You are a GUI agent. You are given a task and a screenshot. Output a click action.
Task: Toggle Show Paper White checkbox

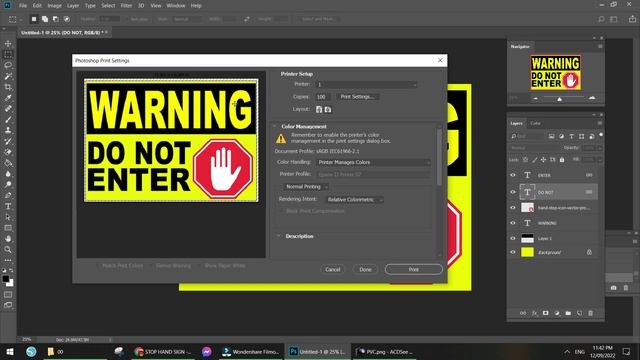(x=200, y=266)
